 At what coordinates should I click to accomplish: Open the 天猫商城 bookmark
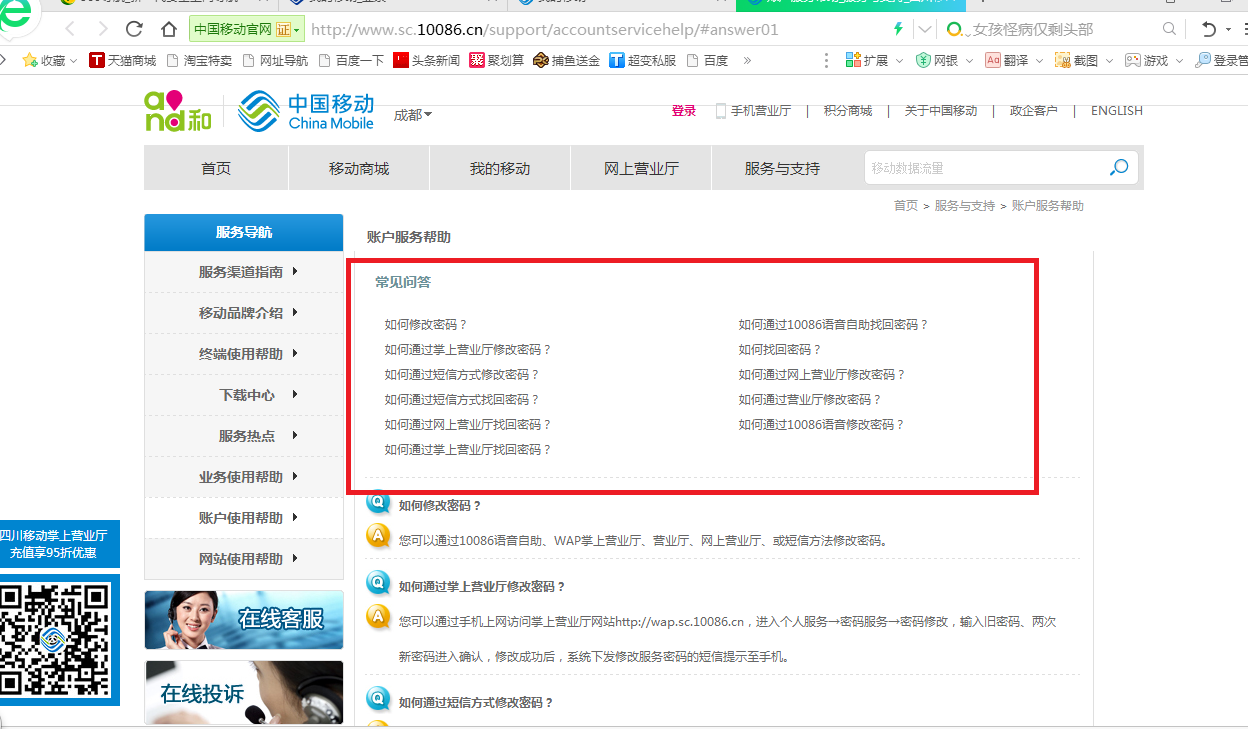[x=123, y=60]
